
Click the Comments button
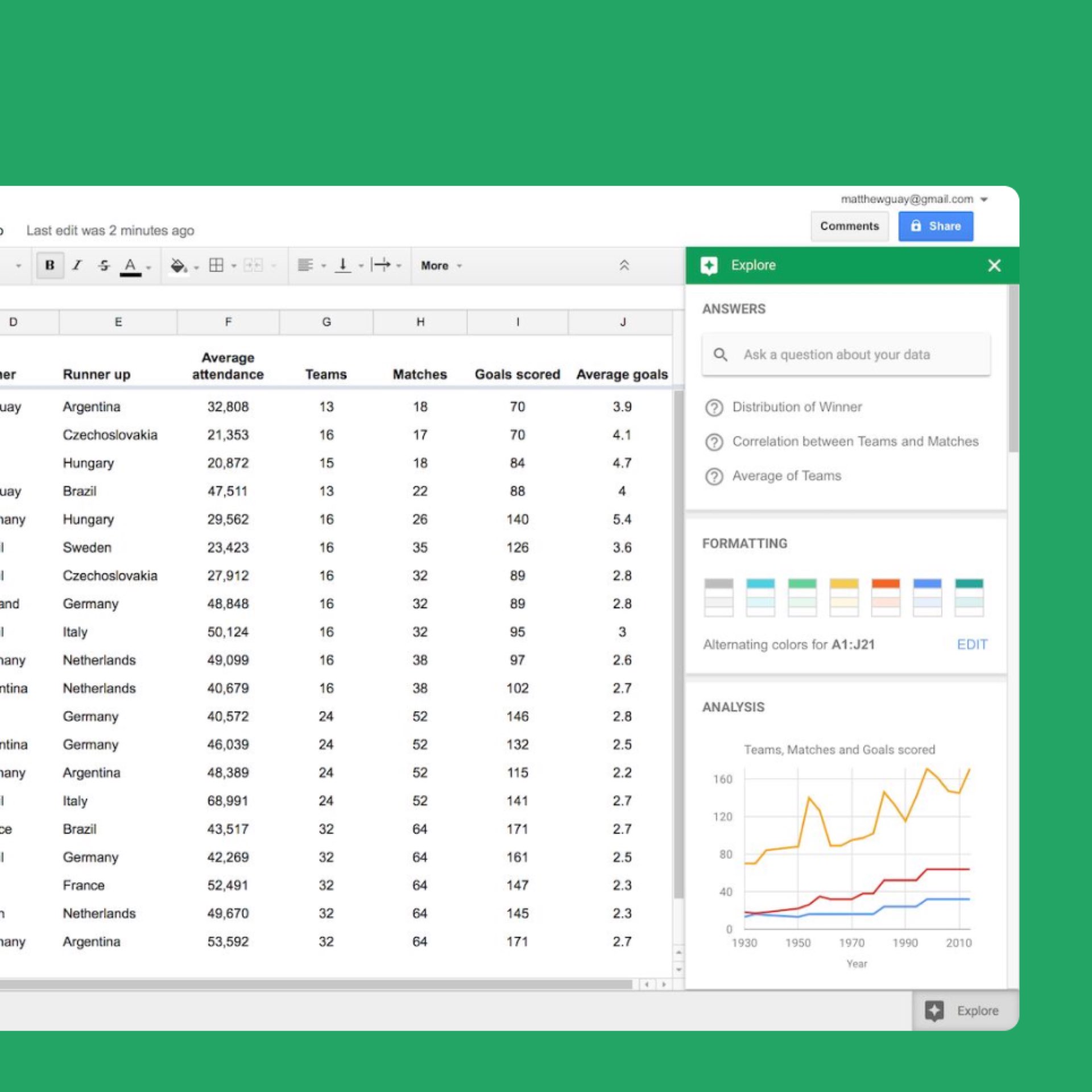(849, 226)
